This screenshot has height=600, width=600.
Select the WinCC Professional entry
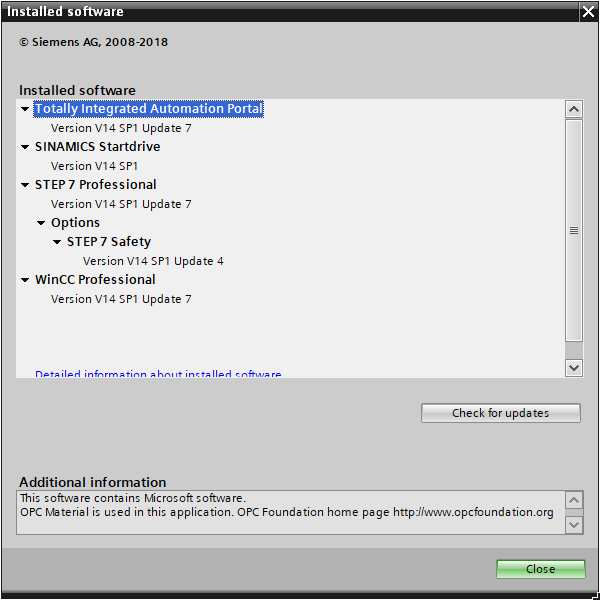click(x=95, y=280)
